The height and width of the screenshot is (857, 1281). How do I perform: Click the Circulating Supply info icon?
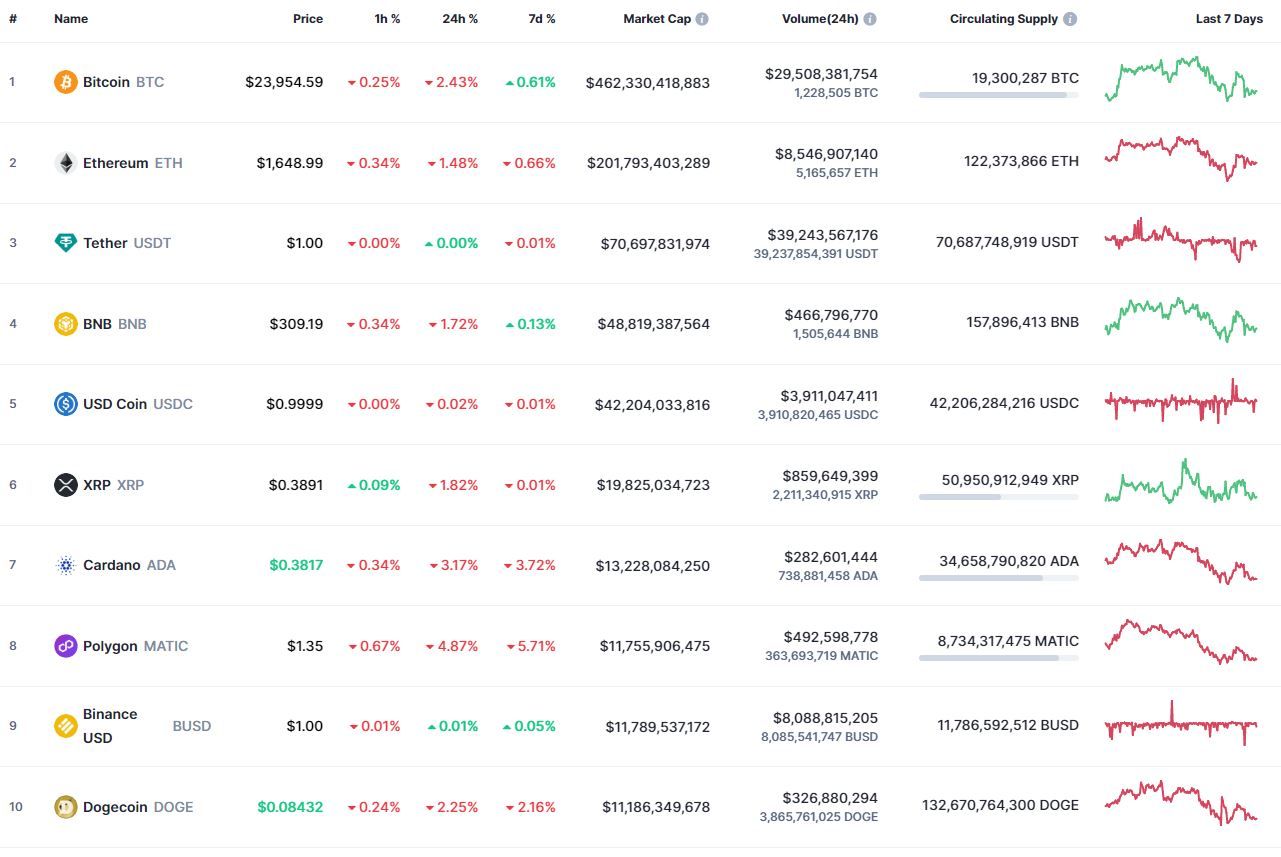1071,19
